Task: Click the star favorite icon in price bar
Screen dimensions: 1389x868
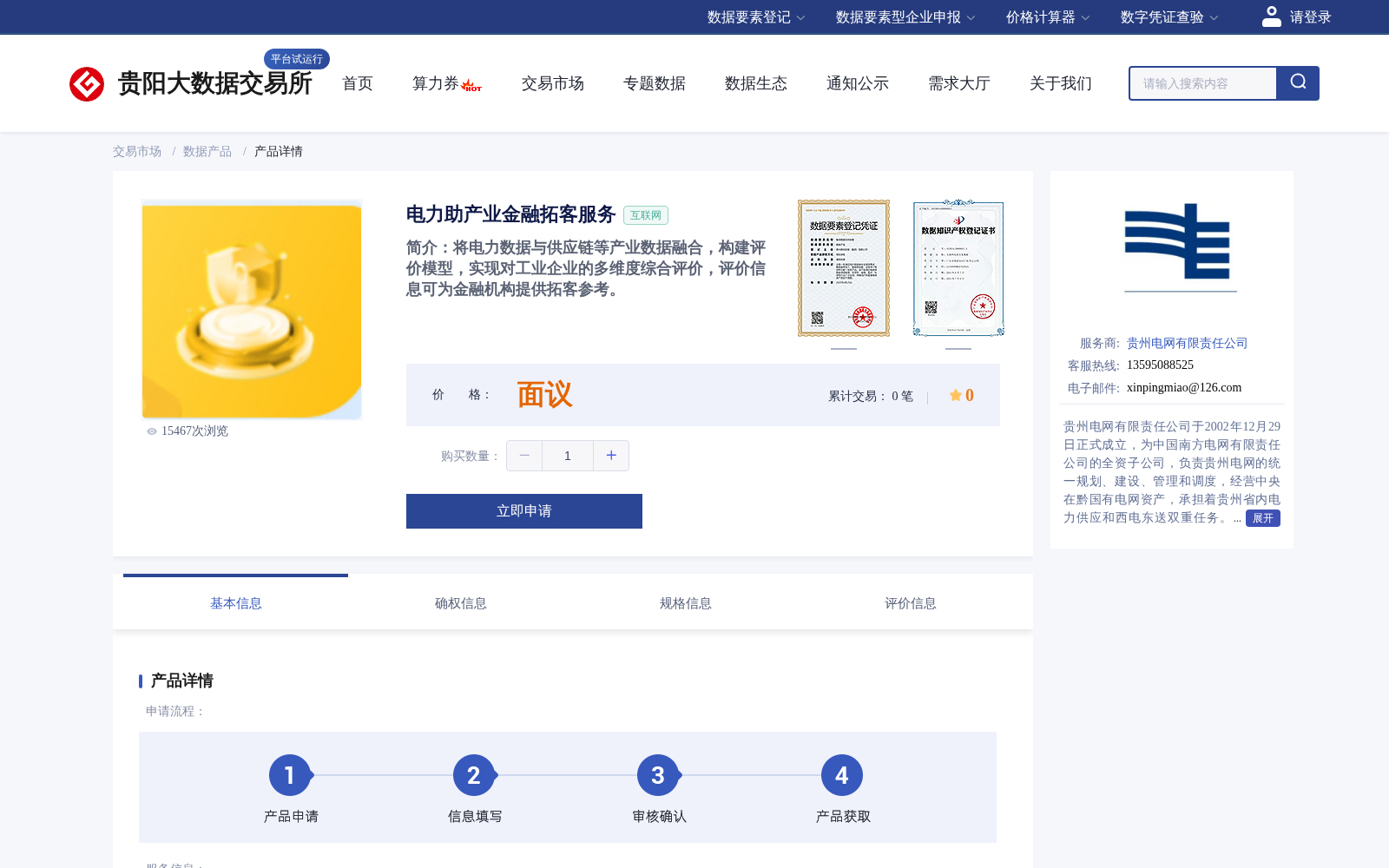Action: click(x=955, y=395)
